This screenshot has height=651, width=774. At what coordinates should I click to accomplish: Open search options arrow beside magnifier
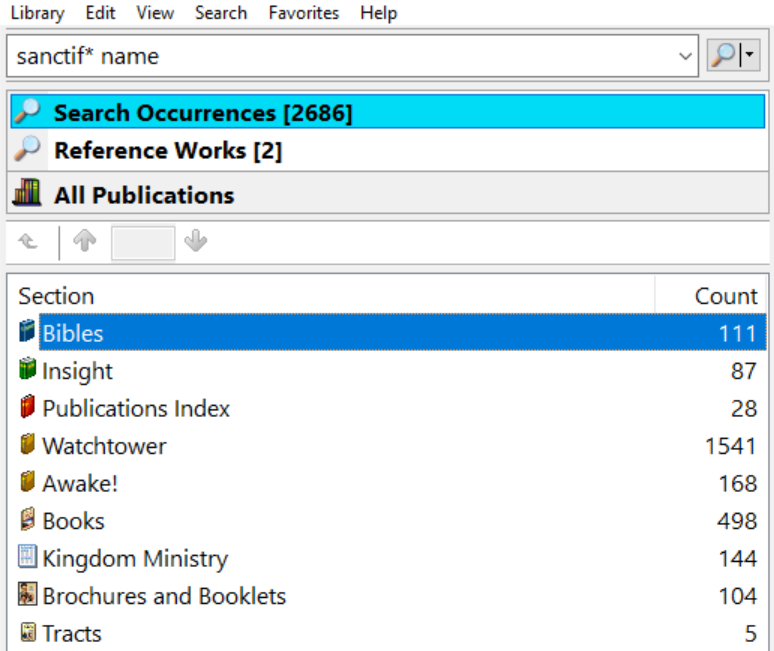(x=750, y=55)
